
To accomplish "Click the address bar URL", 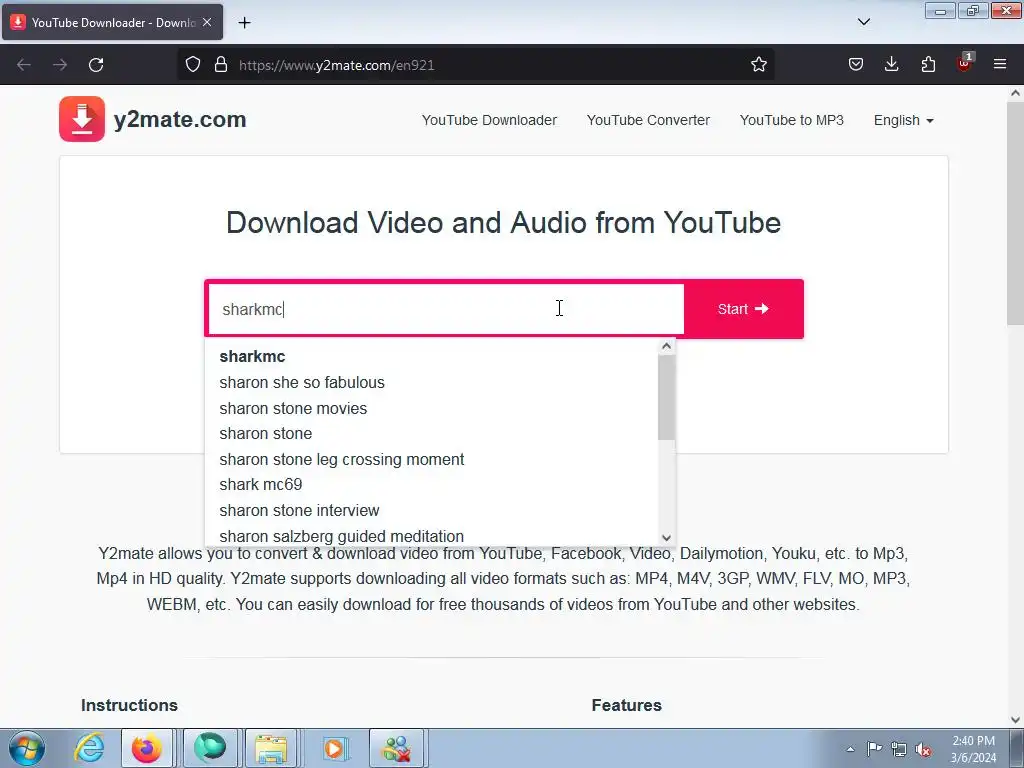I will tap(336, 65).
